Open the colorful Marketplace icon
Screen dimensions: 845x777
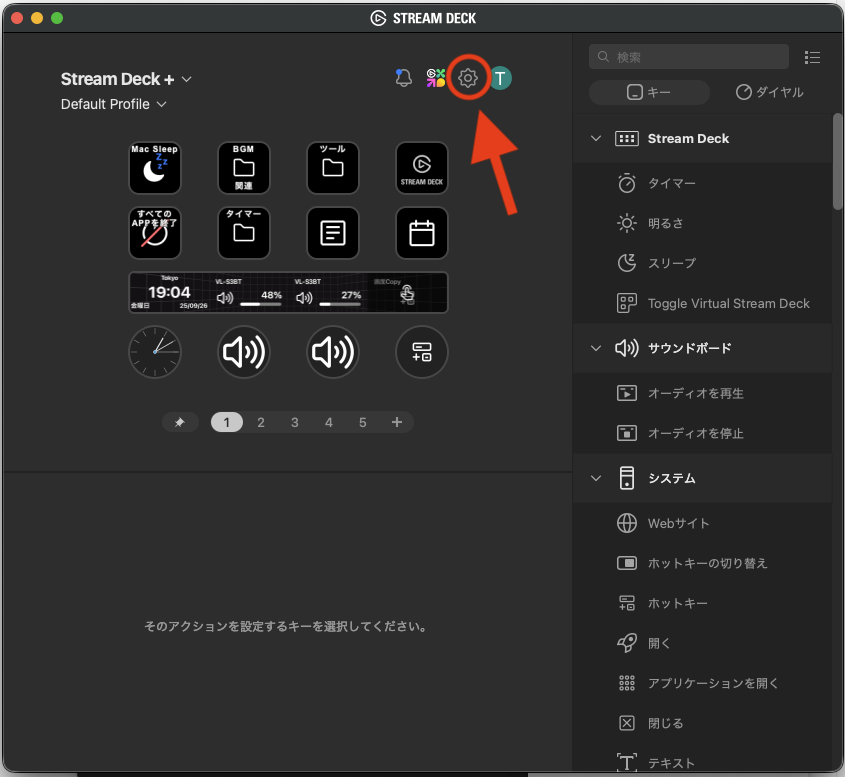pos(435,78)
